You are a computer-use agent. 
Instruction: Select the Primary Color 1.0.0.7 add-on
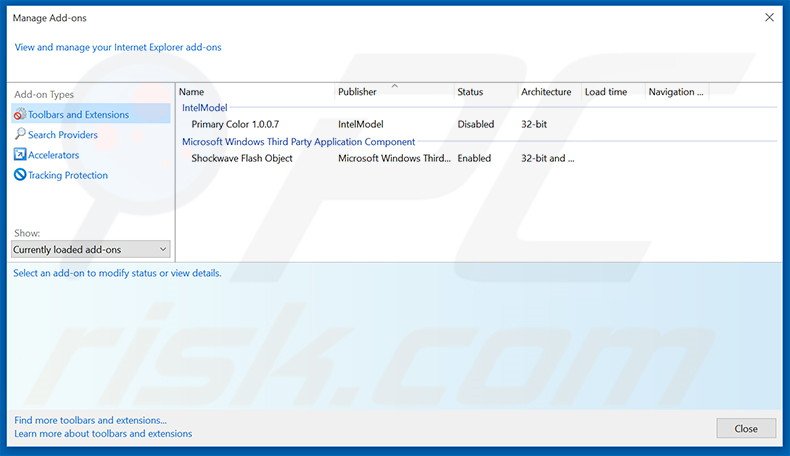click(x=235, y=124)
